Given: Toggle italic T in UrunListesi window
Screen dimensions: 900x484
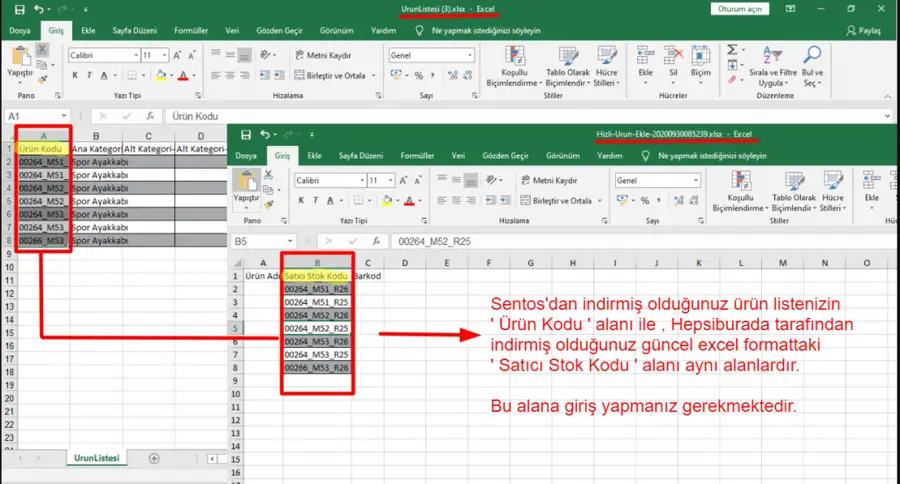Looking at the screenshot, I should click(x=89, y=75).
